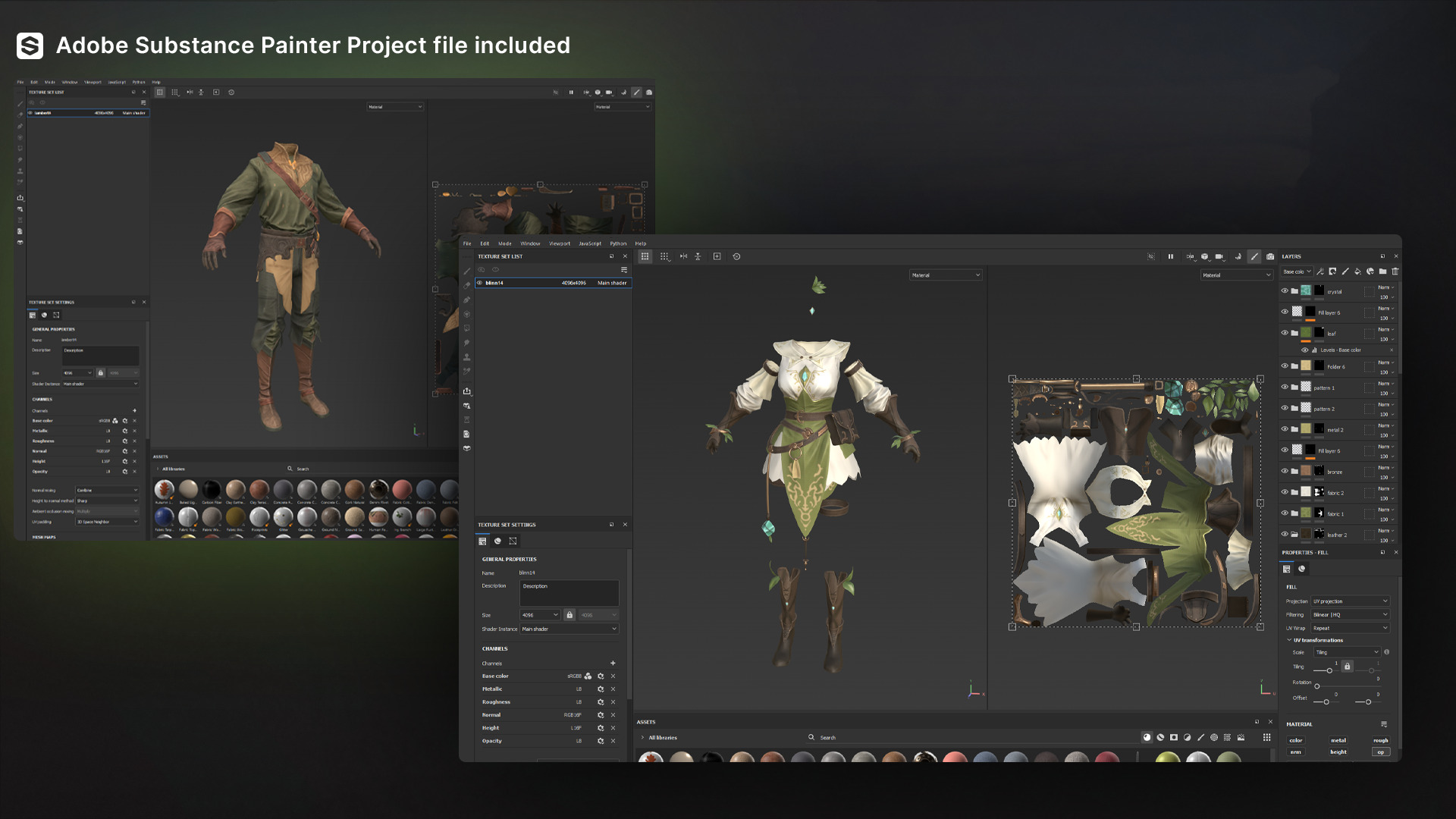1456x819 pixels.
Task: Open the Size dropdown showing 4096
Action: point(540,615)
